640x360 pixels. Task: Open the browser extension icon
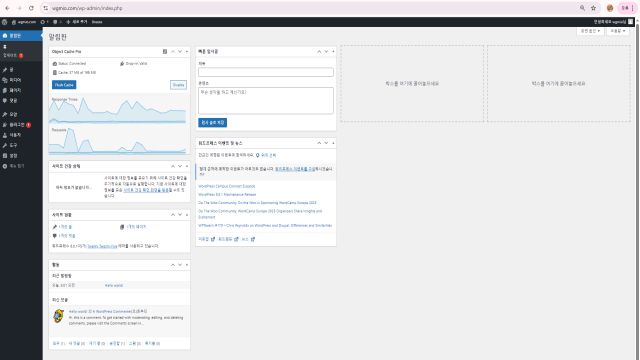click(x=610, y=8)
